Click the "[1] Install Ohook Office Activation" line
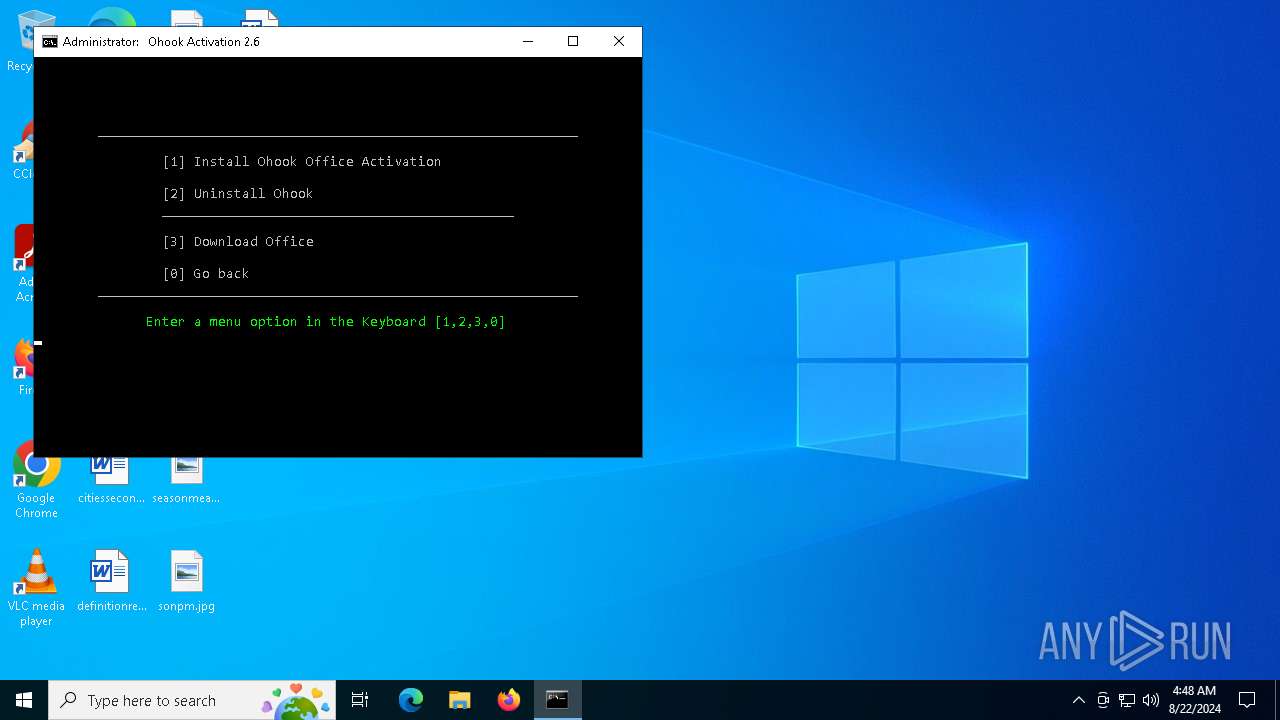Screen dimensions: 1280x720 (x=302, y=162)
